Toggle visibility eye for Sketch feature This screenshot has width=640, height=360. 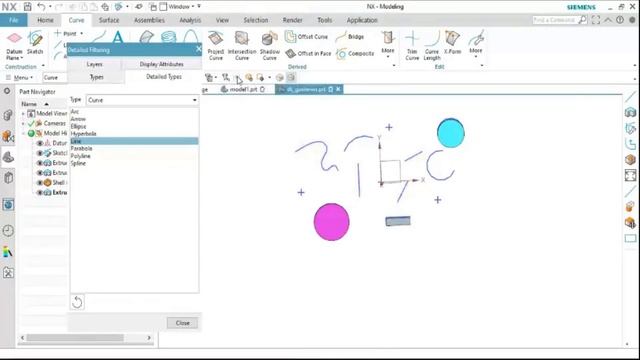tap(40, 153)
